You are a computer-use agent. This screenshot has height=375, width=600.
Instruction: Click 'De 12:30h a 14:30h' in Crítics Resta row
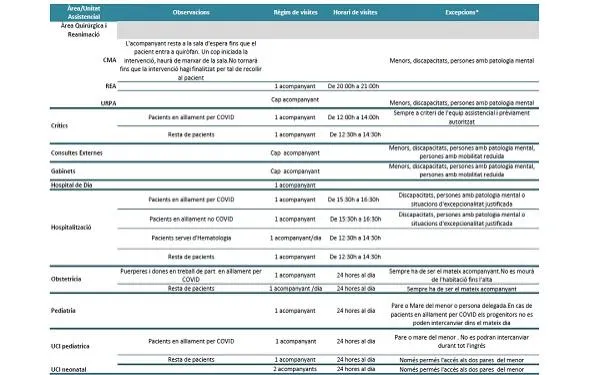pyautogui.click(x=355, y=134)
